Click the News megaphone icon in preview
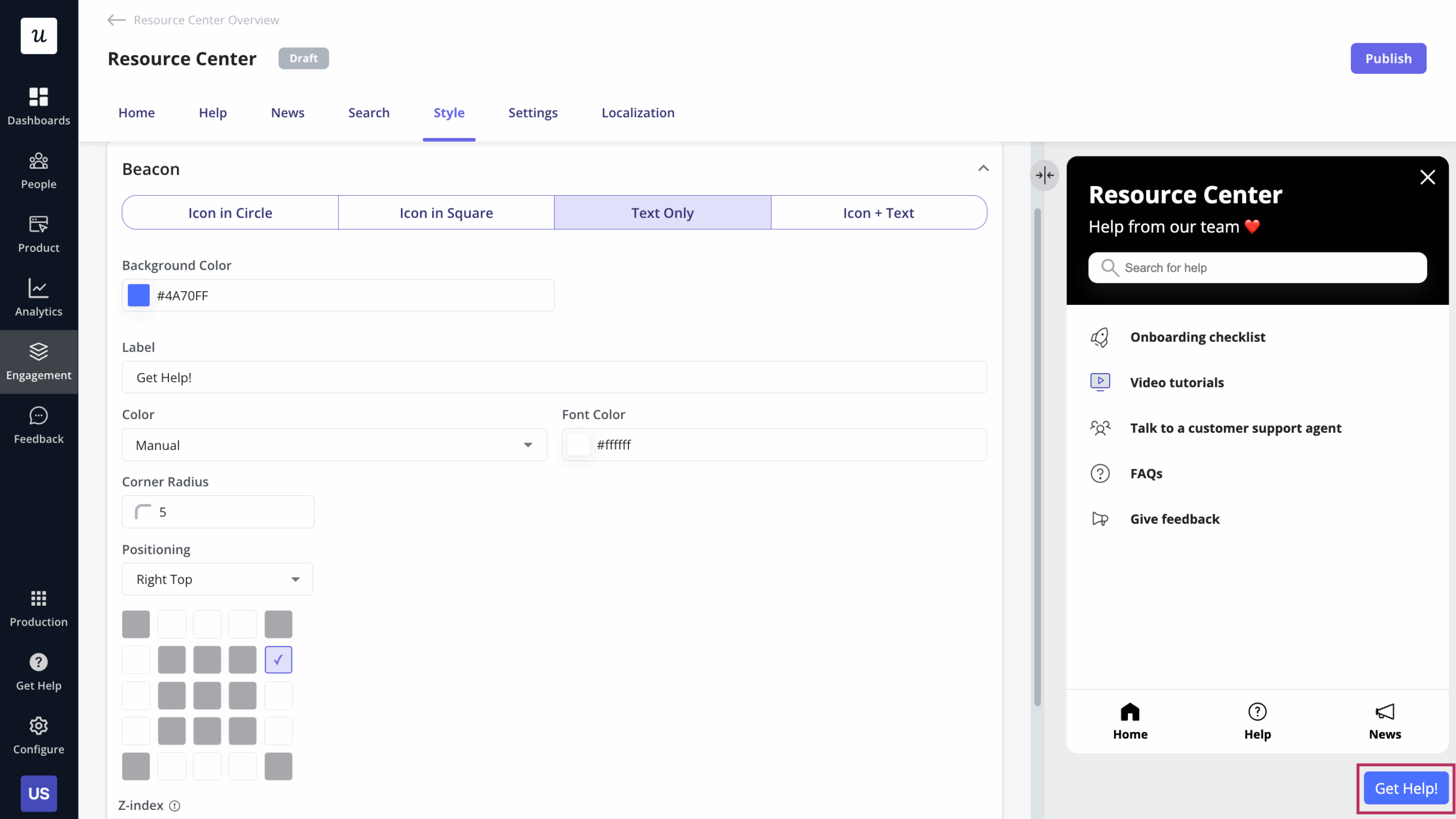The height and width of the screenshot is (819, 1456). pyautogui.click(x=1384, y=712)
